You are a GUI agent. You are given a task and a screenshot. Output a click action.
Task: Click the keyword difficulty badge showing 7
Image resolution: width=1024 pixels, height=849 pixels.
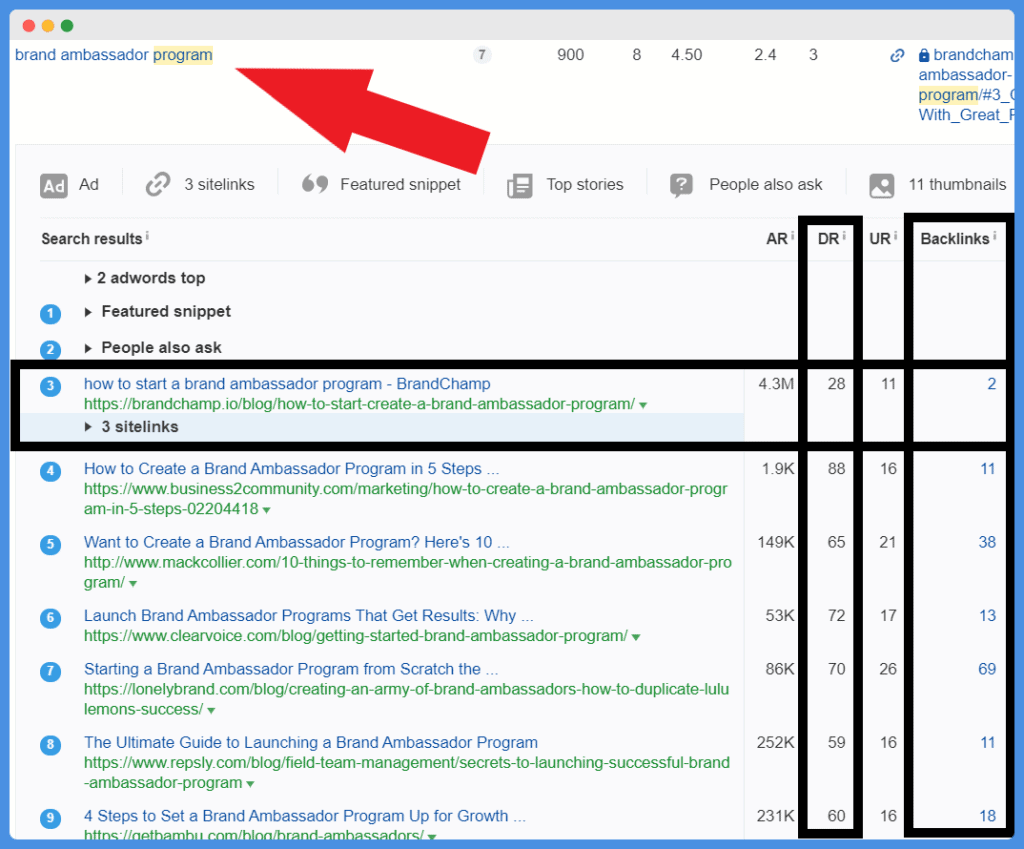click(482, 55)
